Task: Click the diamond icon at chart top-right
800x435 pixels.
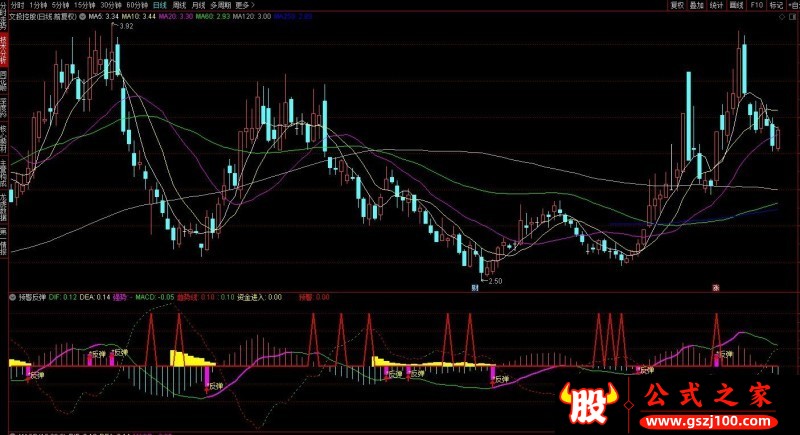Action: point(782,17)
